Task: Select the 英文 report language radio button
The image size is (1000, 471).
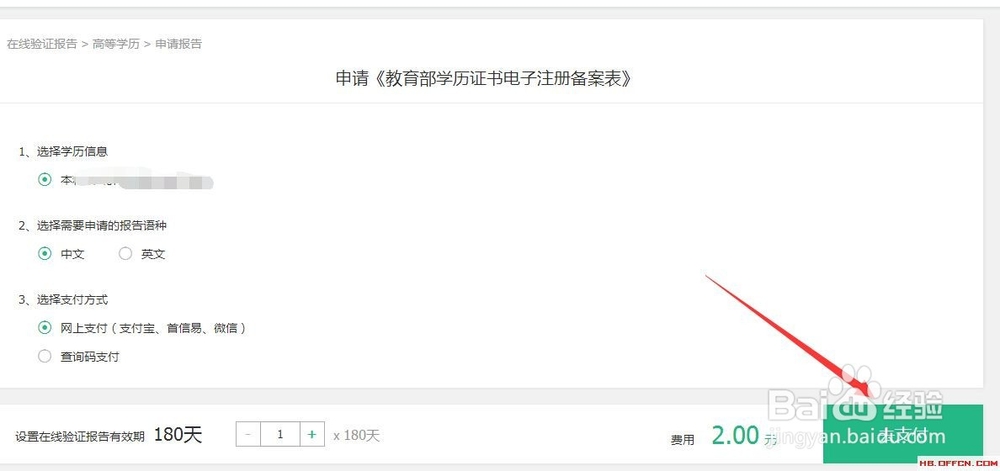Action: 125,254
